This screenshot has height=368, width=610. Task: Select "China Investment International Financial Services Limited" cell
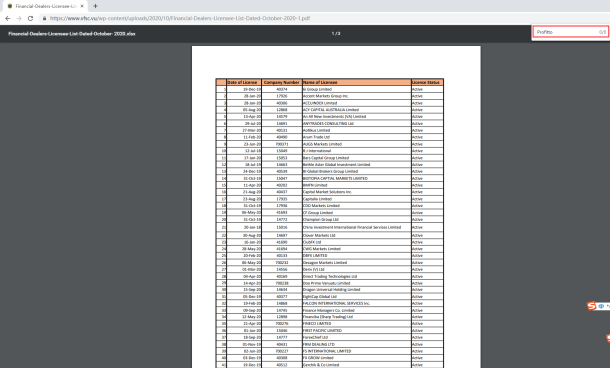357,227
